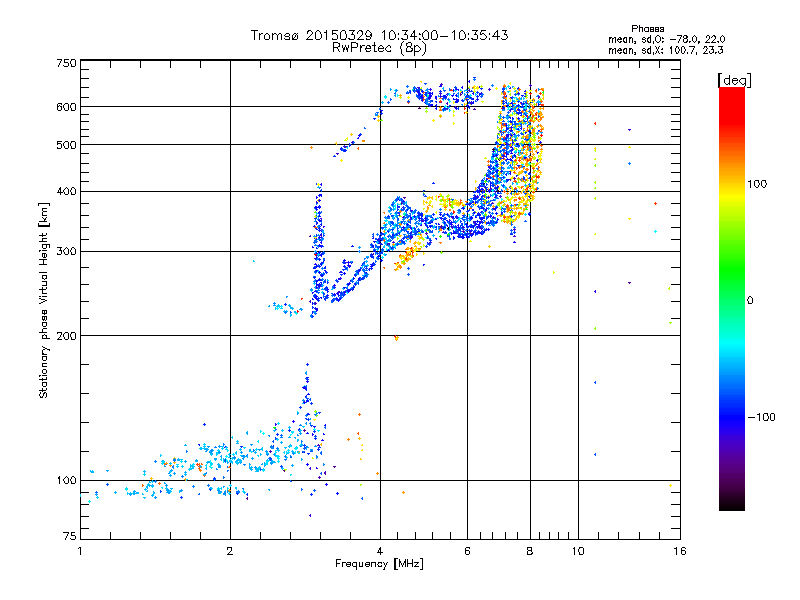800x600 pixels.
Task: Click the 0 tick label on color bar
Action: pyautogui.click(x=752, y=300)
